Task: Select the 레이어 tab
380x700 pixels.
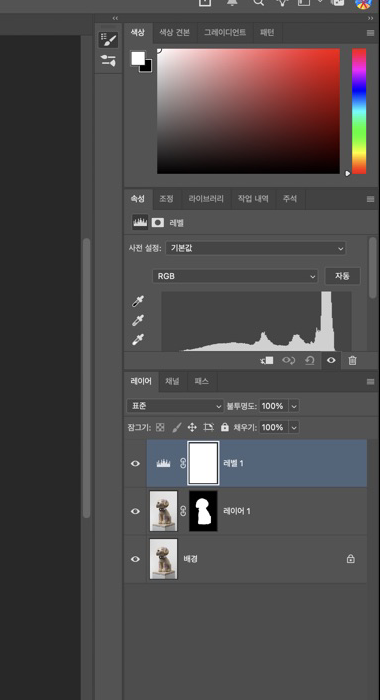Action: [x=141, y=381]
